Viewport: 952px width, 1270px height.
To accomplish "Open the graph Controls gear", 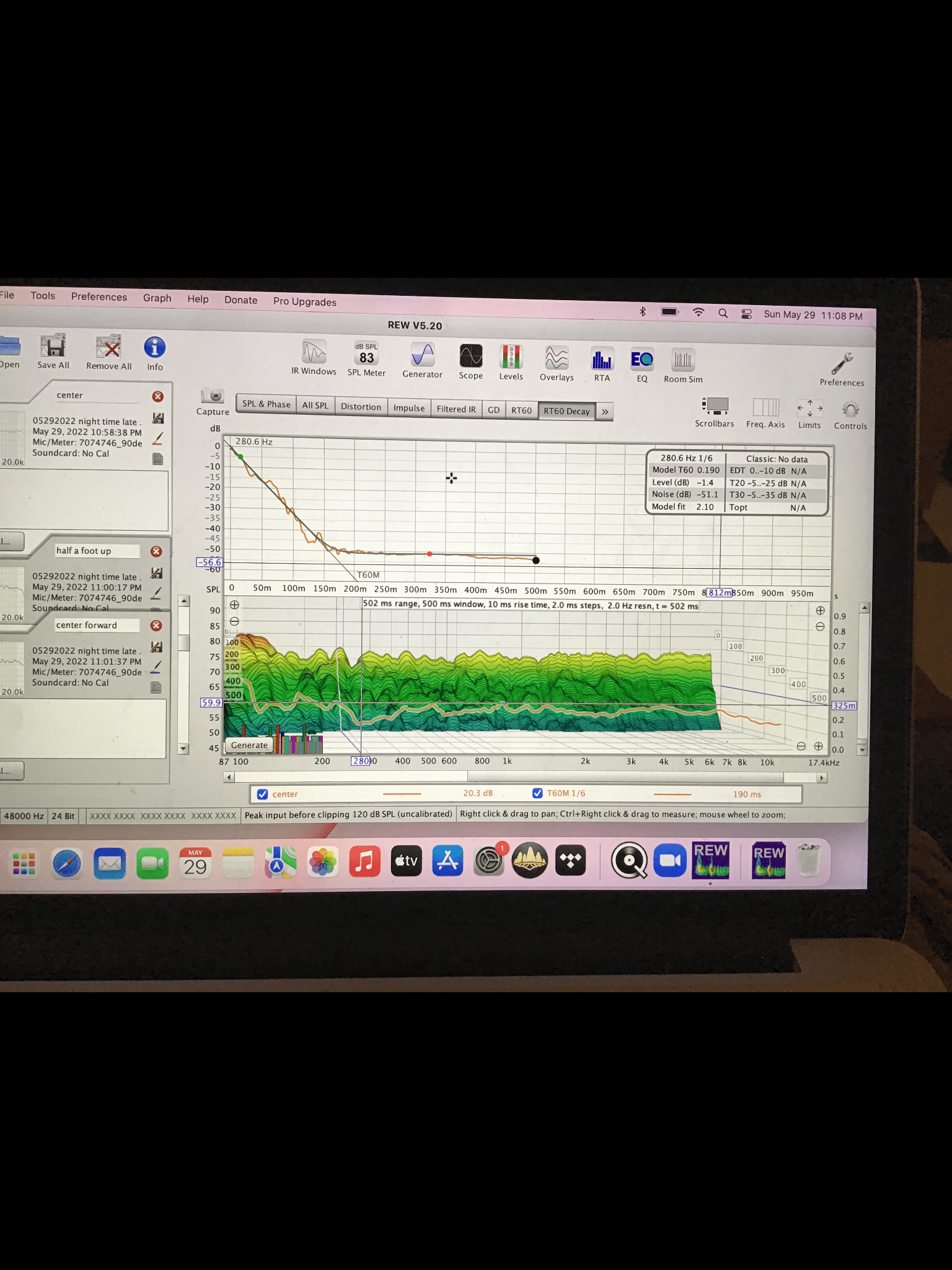I will coord(850,409).
